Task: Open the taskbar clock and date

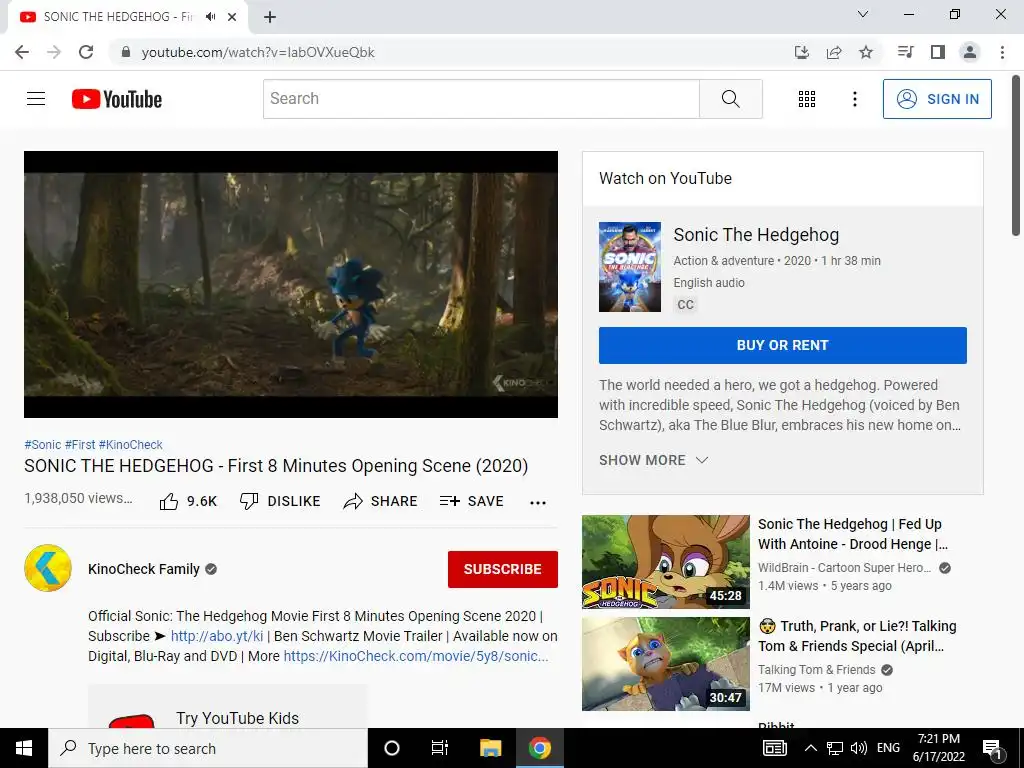Action: point(938,748)
